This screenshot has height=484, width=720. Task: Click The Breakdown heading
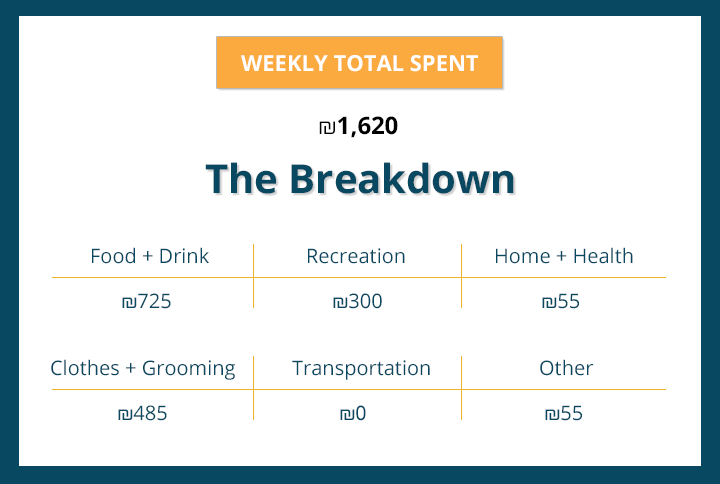[x=360, y=180]
